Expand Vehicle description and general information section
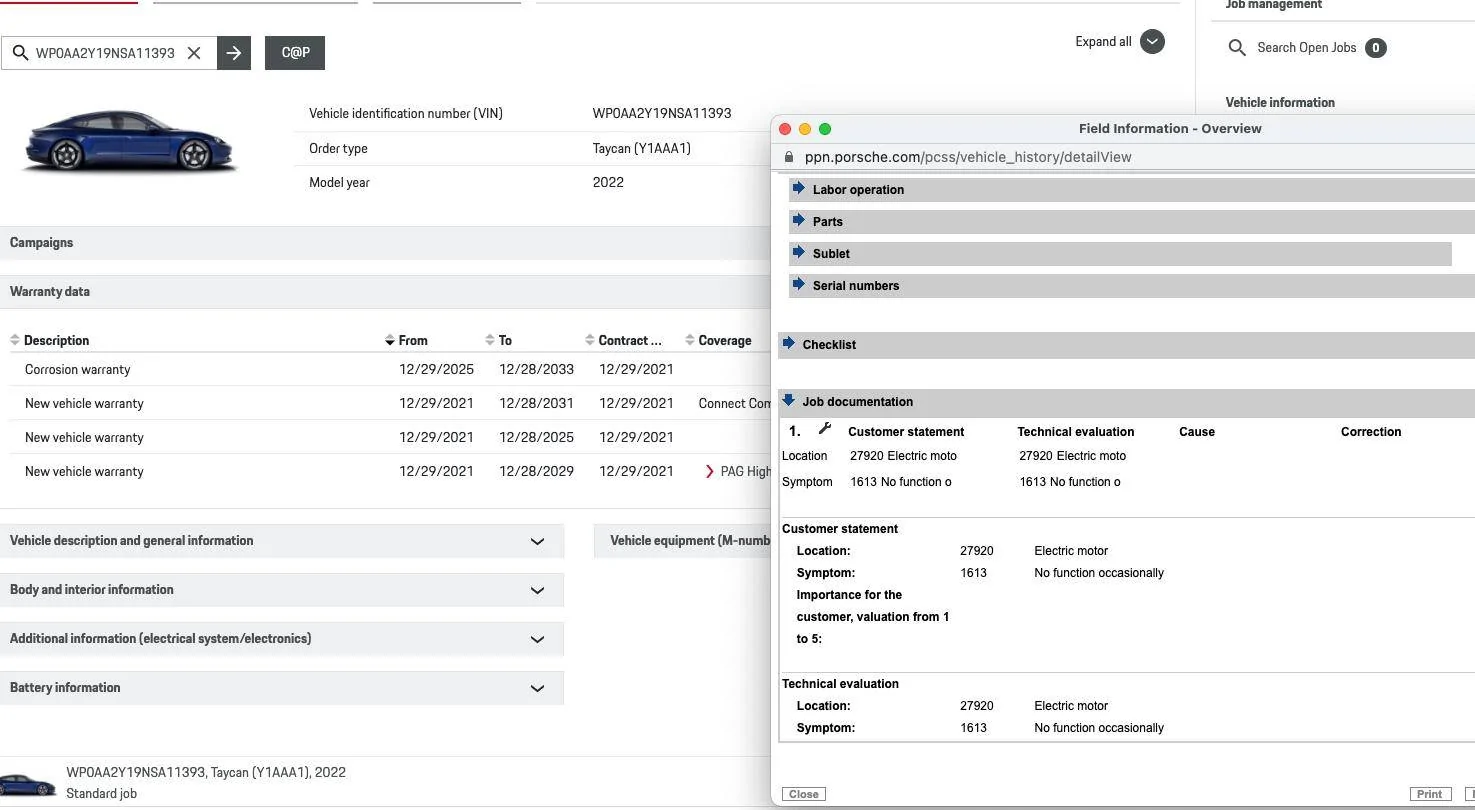 point(282,541)
